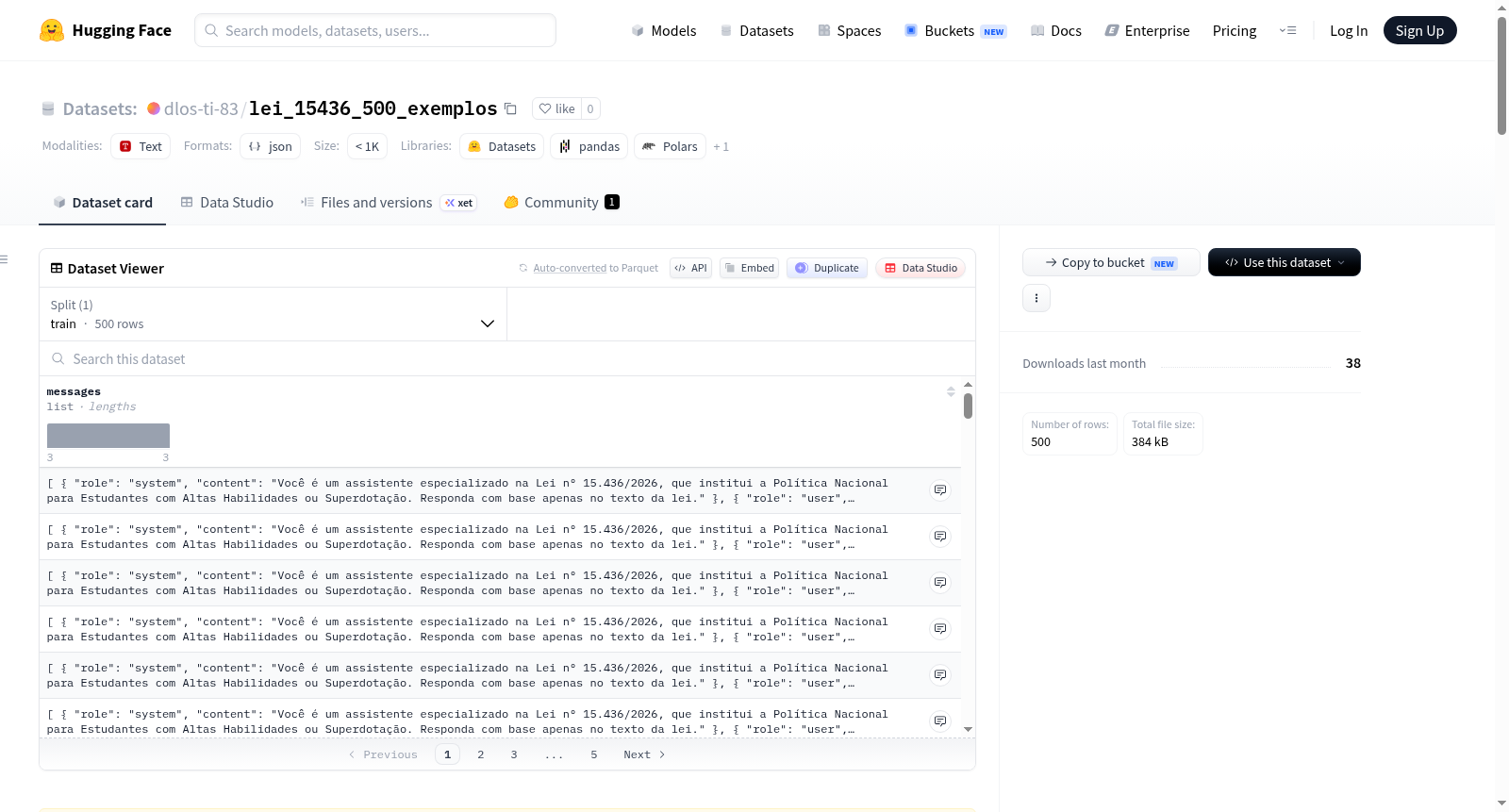Open the API button in Dataset Viewer

[x=690, y=268]
